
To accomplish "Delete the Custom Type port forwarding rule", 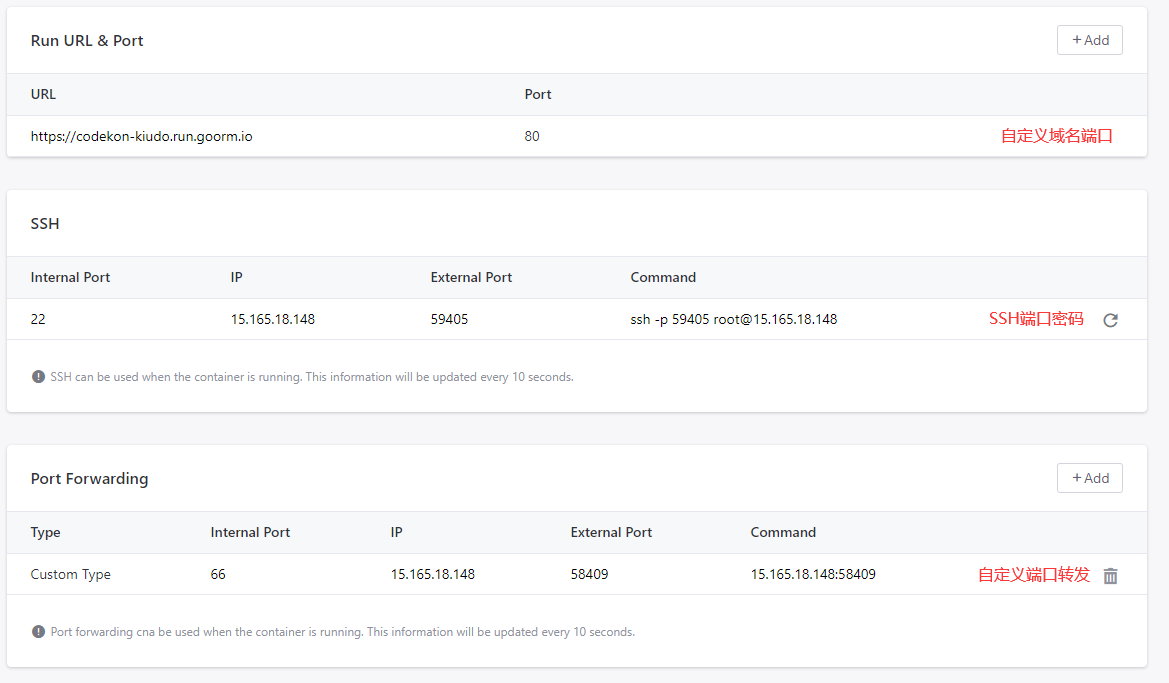I will [1110, 576].
